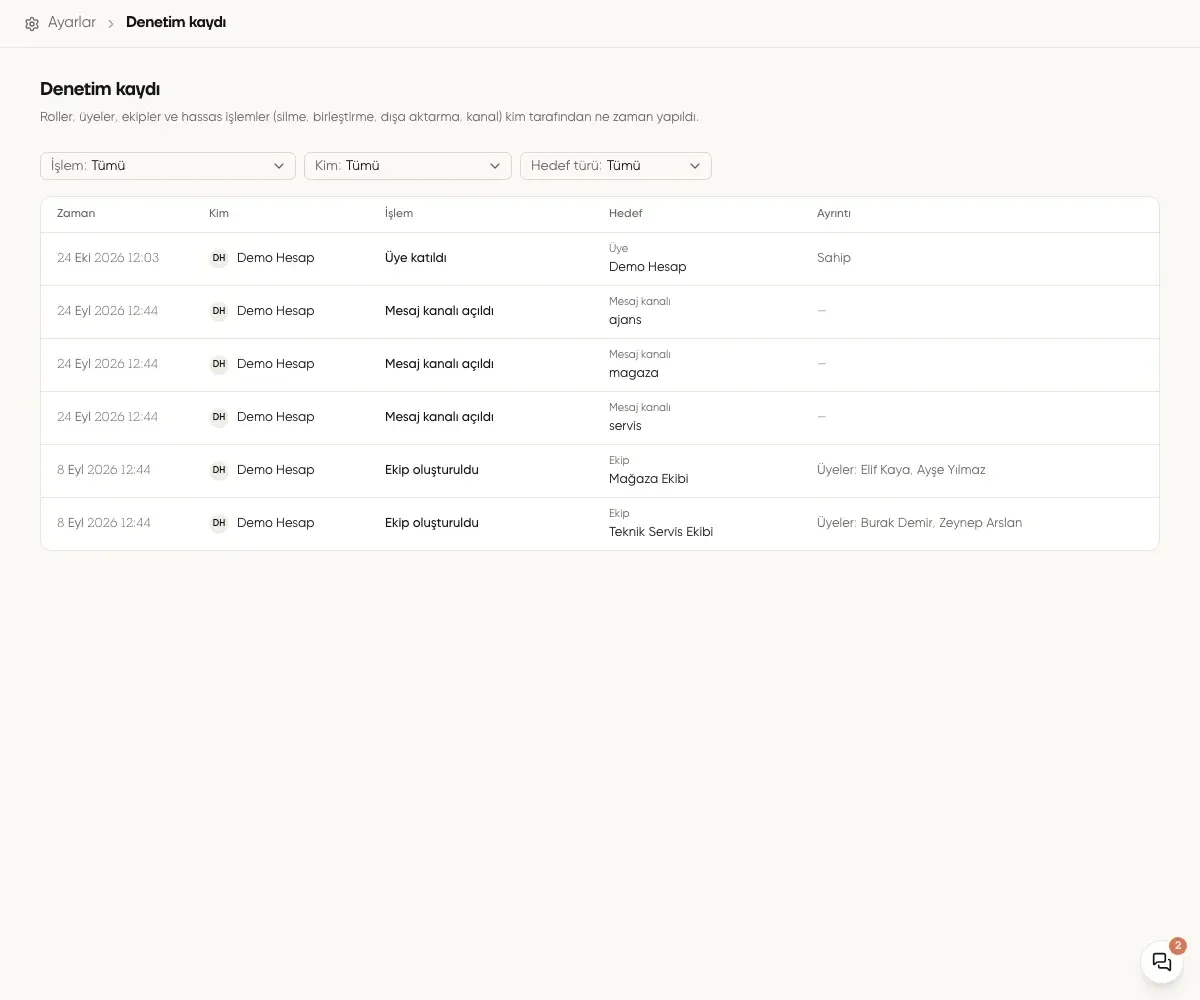Screen dimensions: 1200x1000
Task: Open the Hedef türü filter dropdown
Action: pos(616,166)
